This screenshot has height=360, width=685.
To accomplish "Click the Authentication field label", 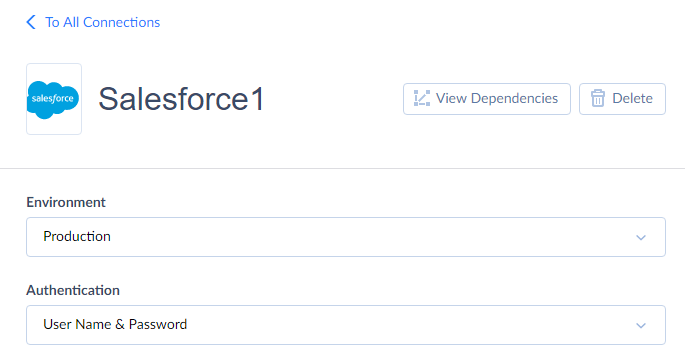I will [73, 290].
